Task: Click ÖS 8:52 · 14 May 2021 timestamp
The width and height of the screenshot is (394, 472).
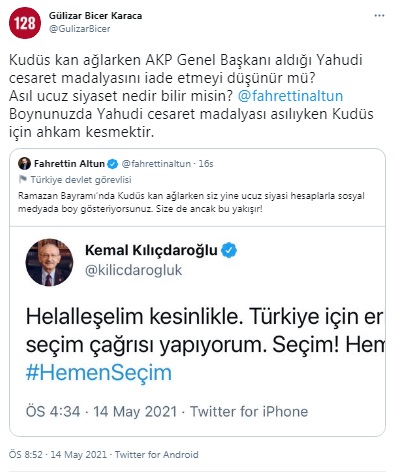Action: pos(58,455)
